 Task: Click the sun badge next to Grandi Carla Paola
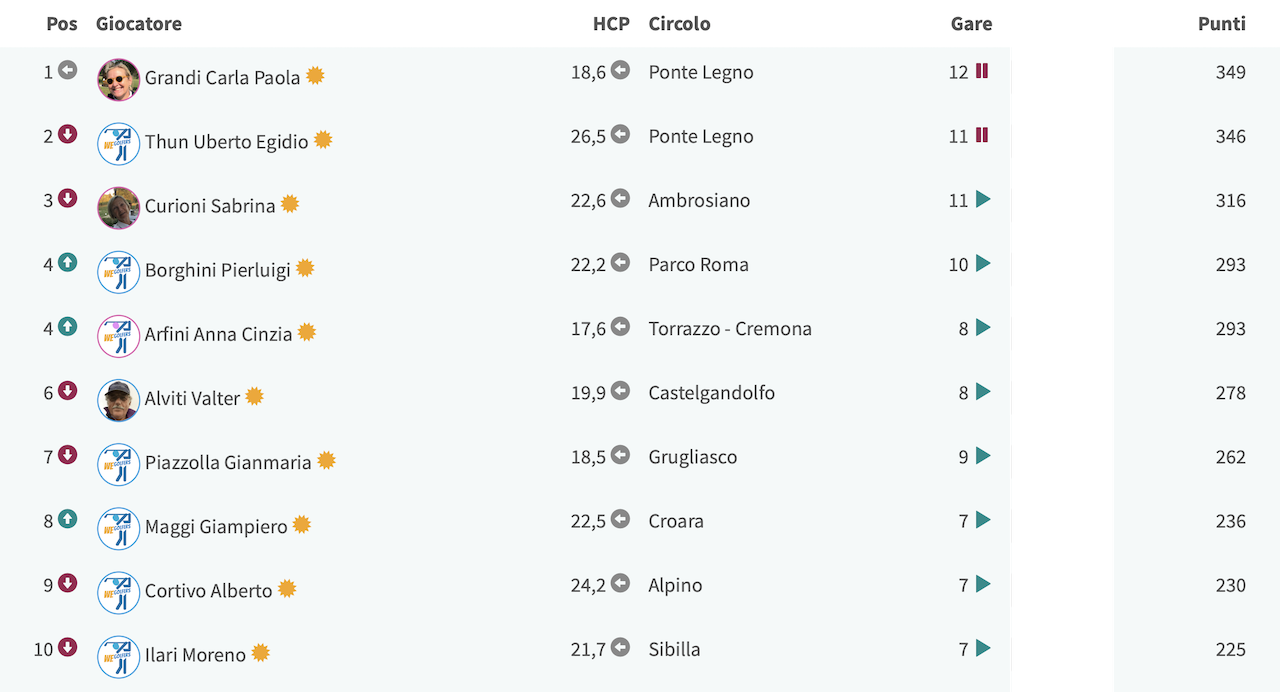[315, 76]
